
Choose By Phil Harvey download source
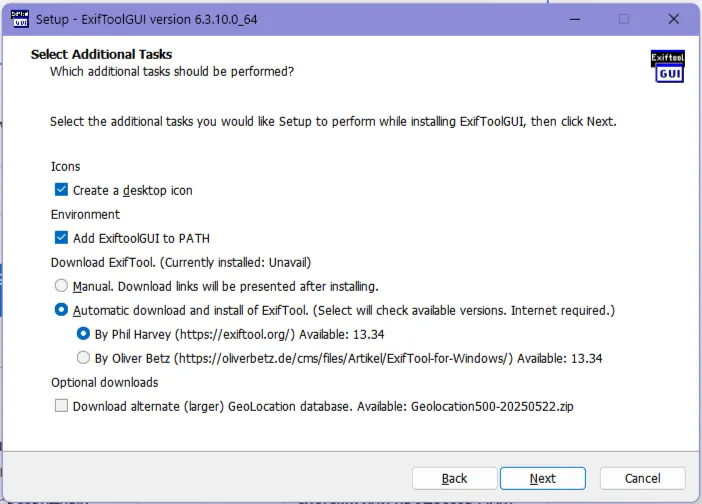coord(83,334)
